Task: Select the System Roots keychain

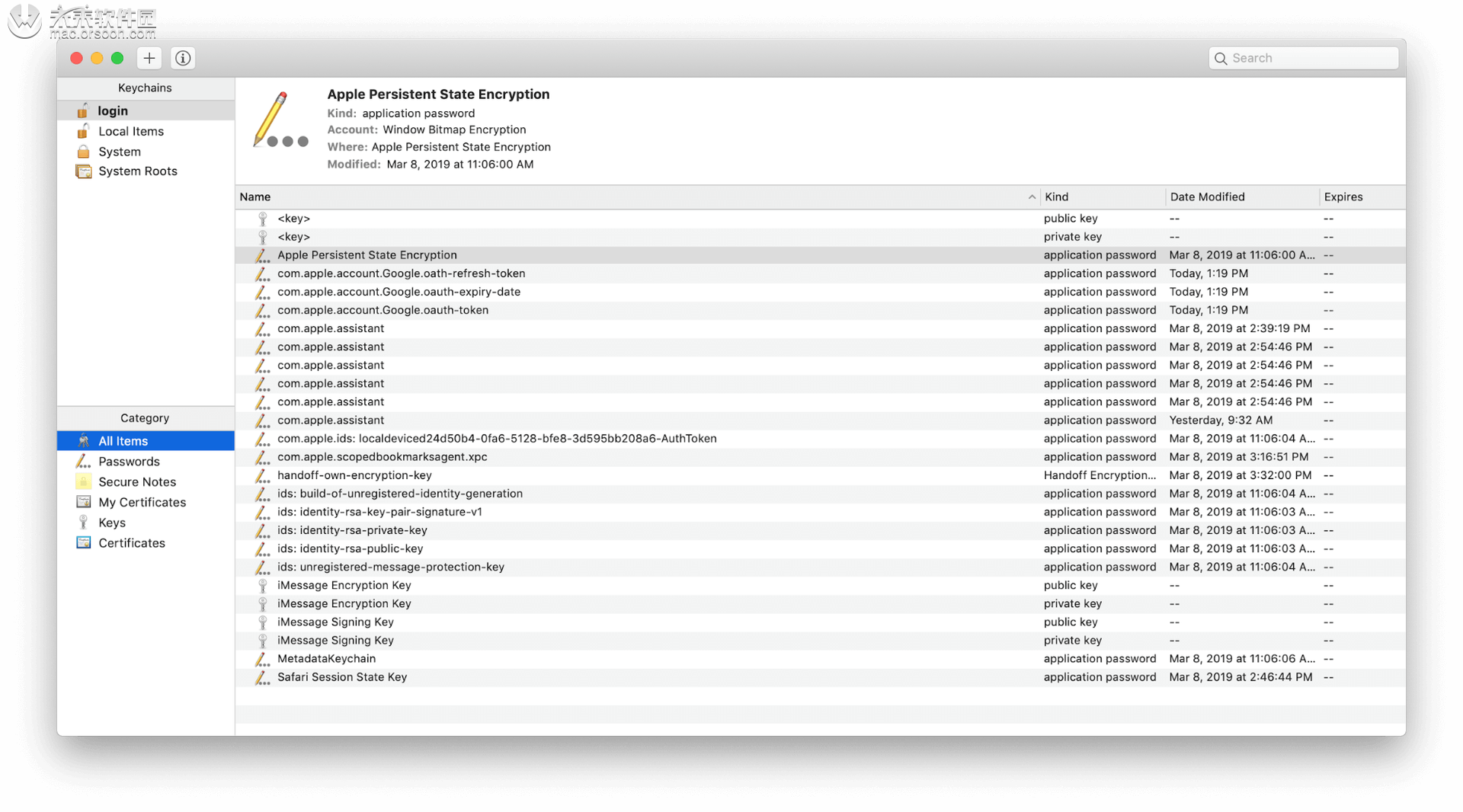Action: [146, 171]
